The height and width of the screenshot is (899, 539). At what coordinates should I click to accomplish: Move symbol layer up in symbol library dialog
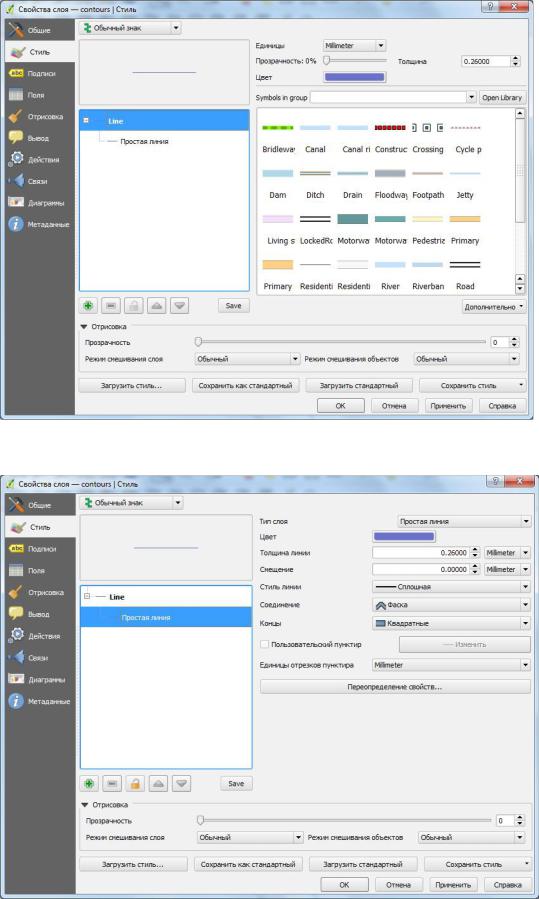pos(157,306)
